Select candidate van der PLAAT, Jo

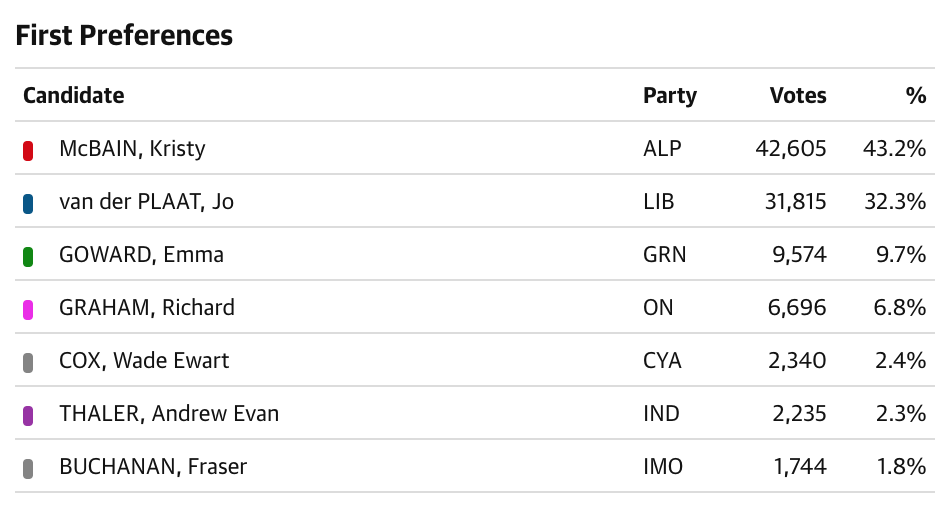coord(146,201)
